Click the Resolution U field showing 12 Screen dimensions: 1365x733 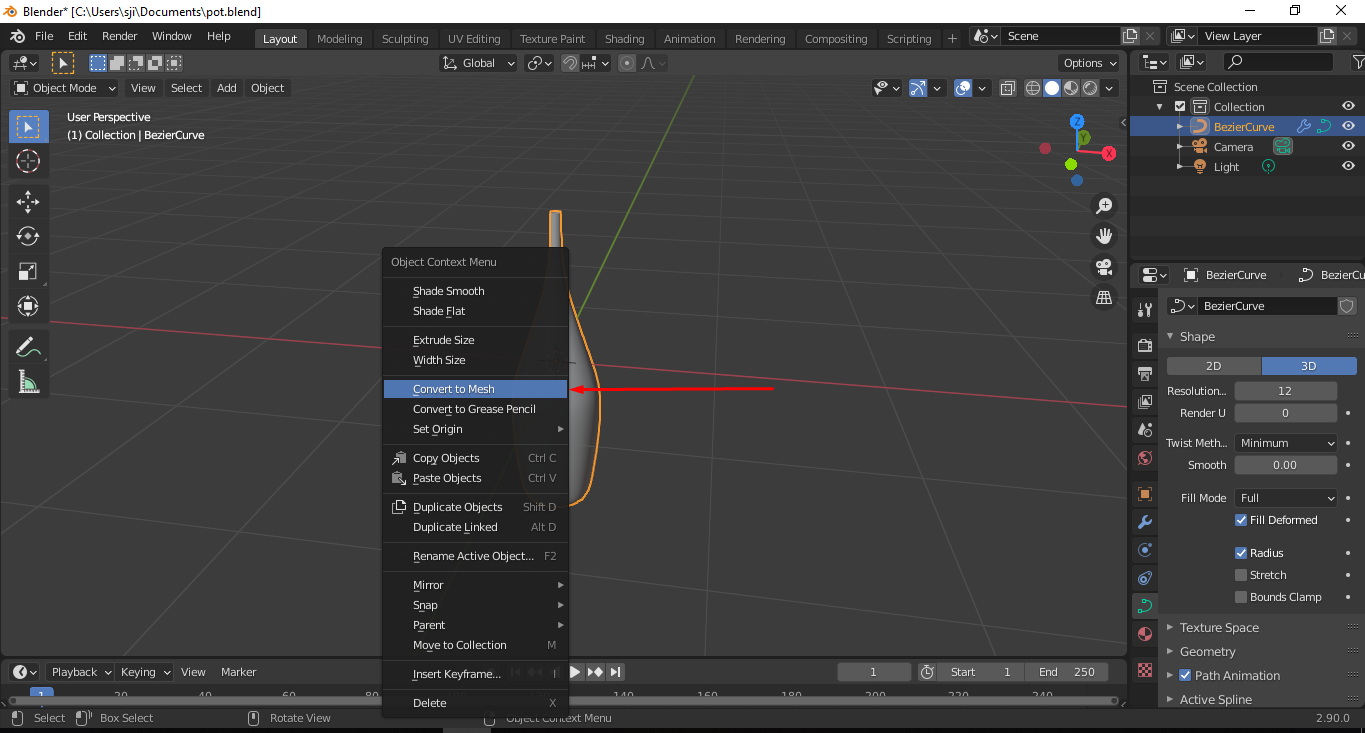pos(1285,390)
